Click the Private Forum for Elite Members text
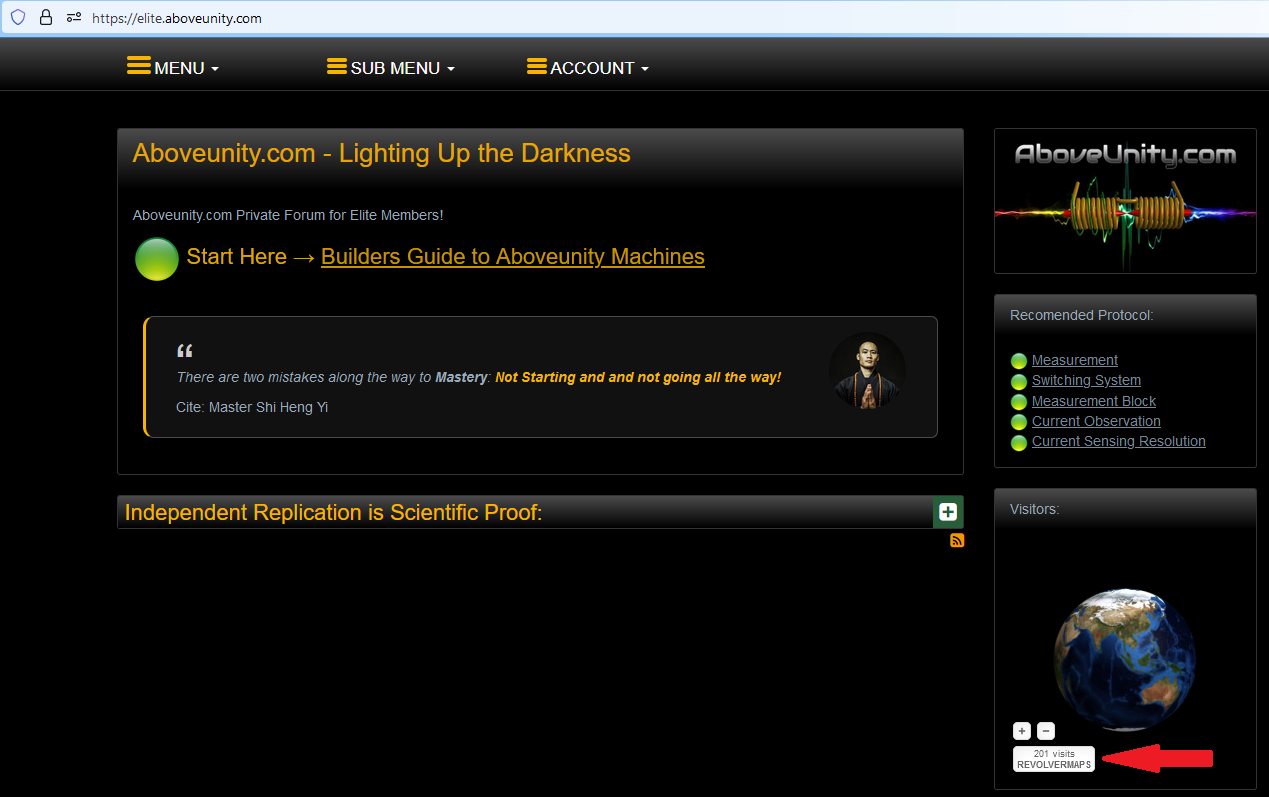The height and width of the screenshot is (797, 1269). pos(288,215)
